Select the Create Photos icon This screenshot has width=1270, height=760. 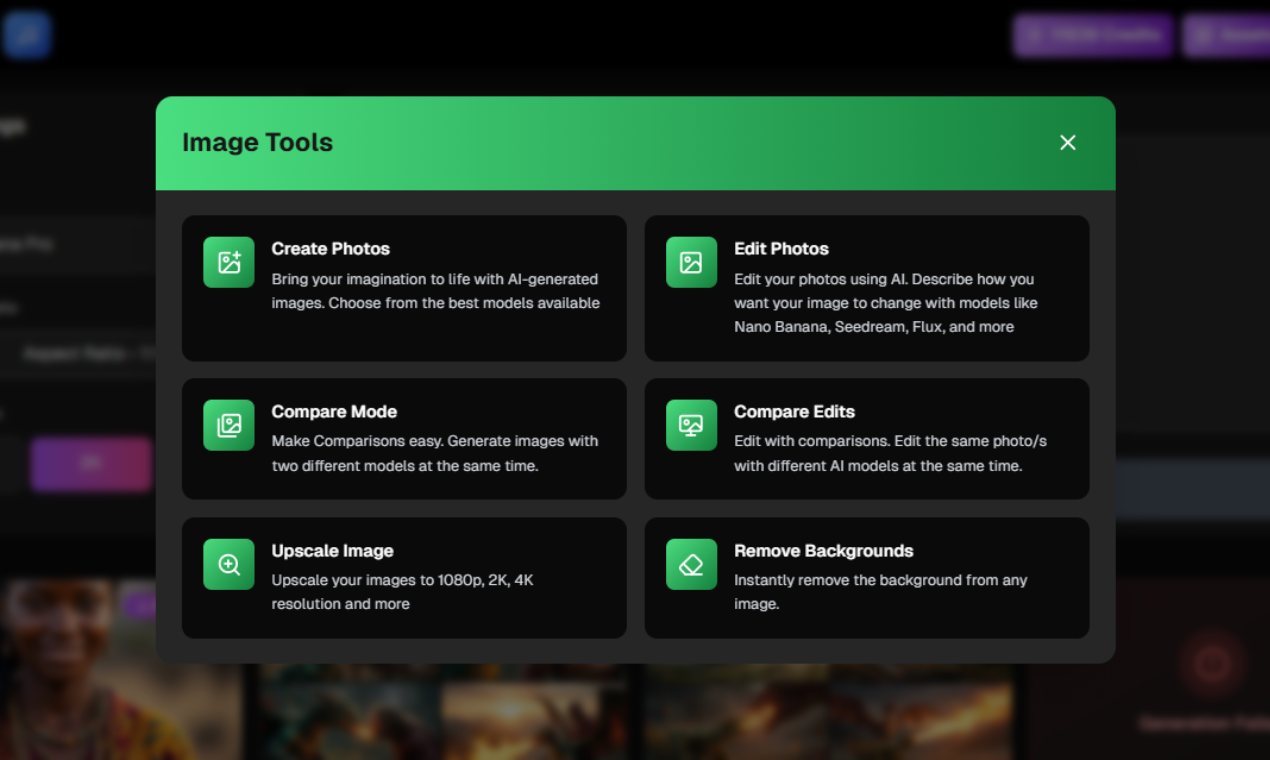coord(228,262)
